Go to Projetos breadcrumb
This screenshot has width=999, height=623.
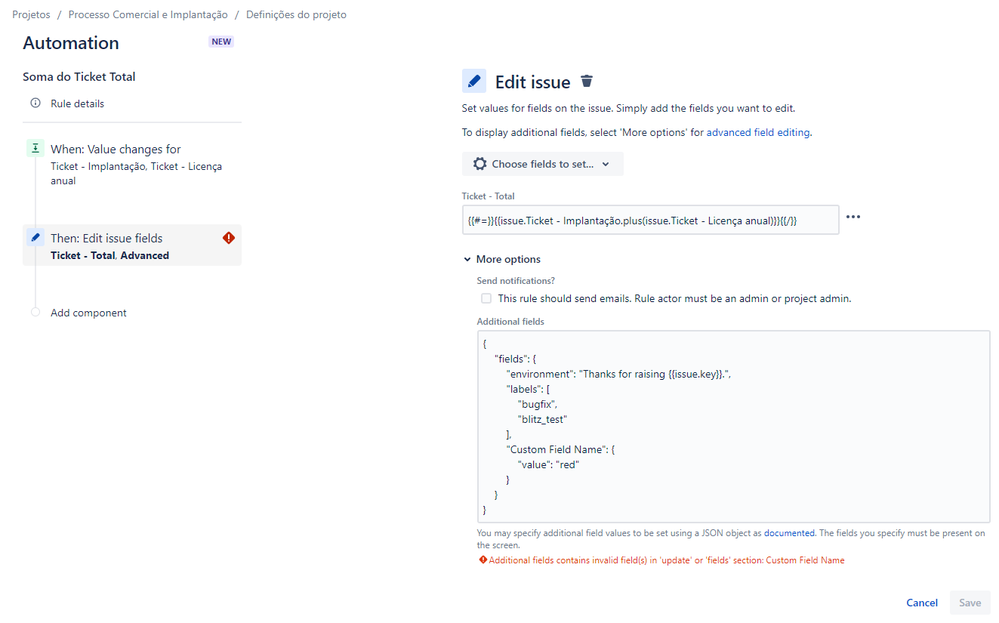pos(31,15)
